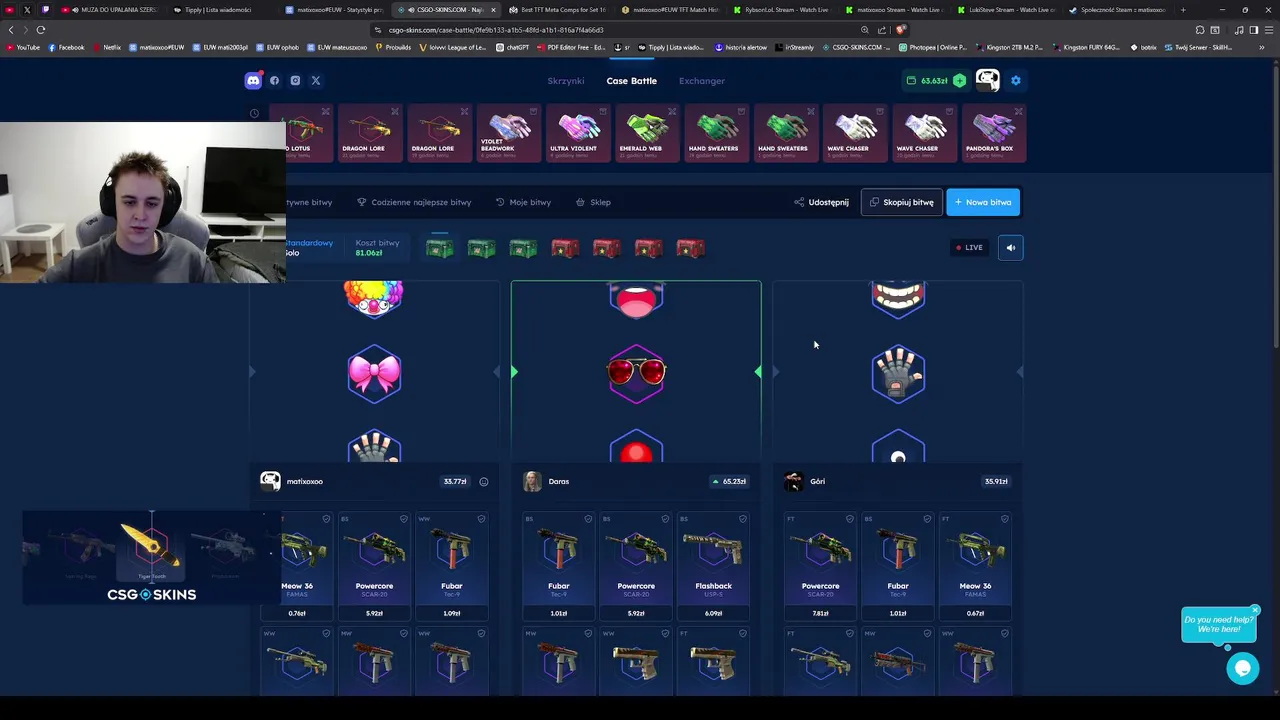Select the third green case icon

(x=523, y=248)
